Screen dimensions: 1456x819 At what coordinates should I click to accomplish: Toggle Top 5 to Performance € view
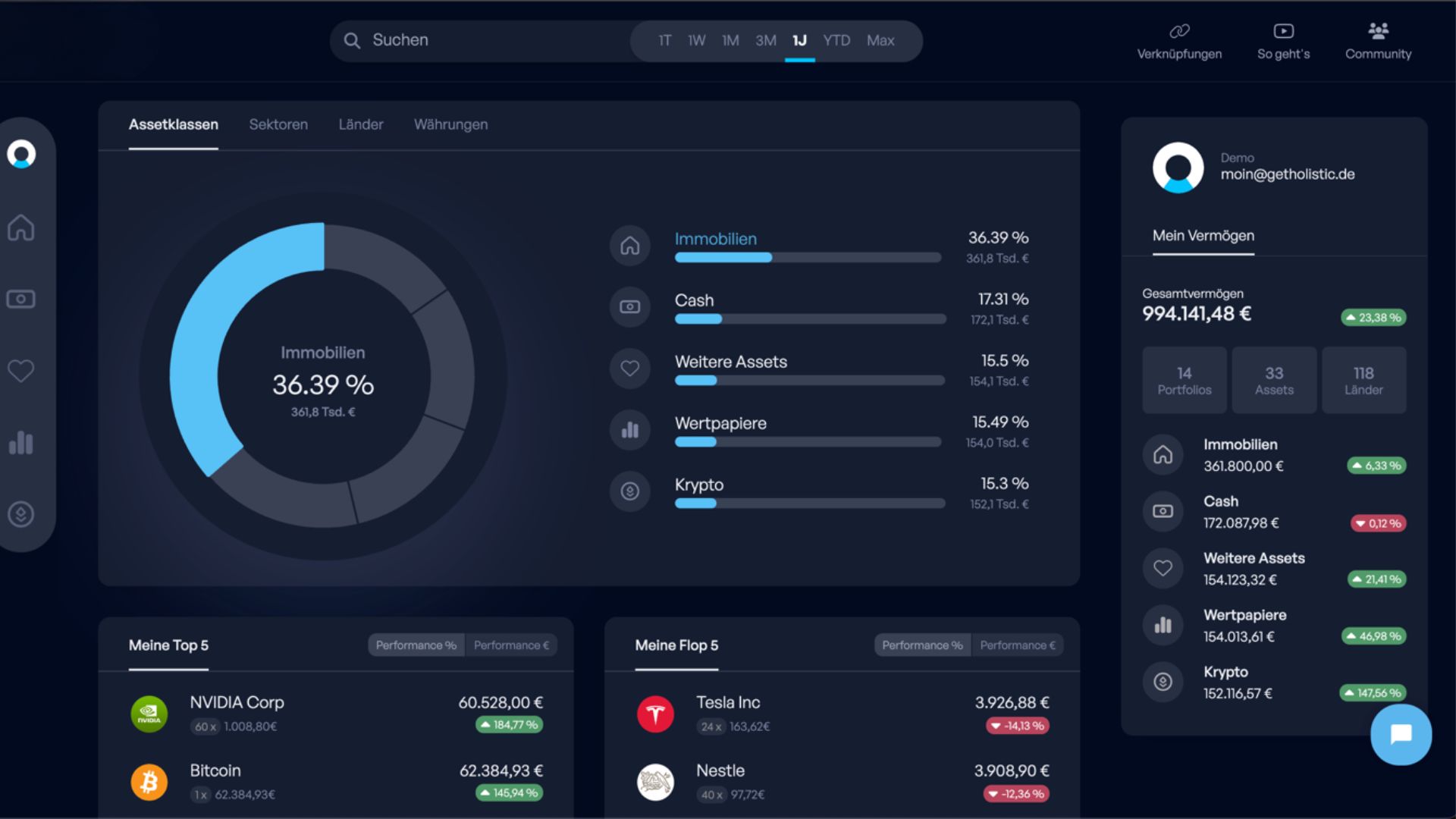[x=511, y=645]
